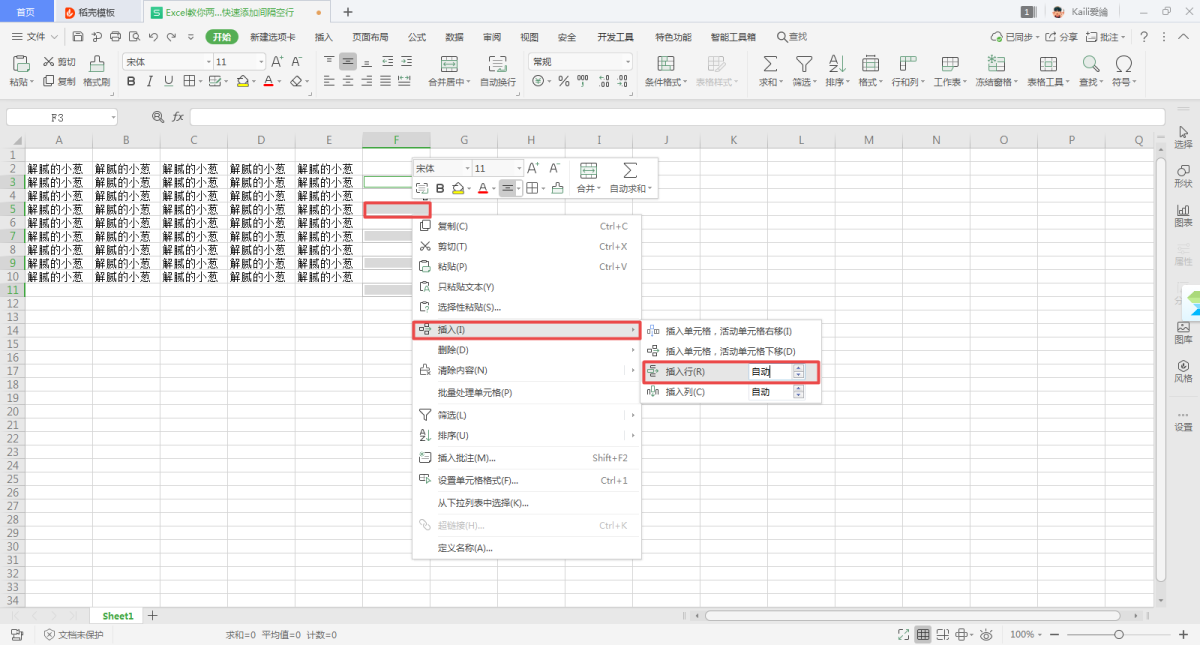This screenshot has height=645, width=1200.
Task: Open the Chart (图表) panel in right sidebar
Action: coord(1183,215)
